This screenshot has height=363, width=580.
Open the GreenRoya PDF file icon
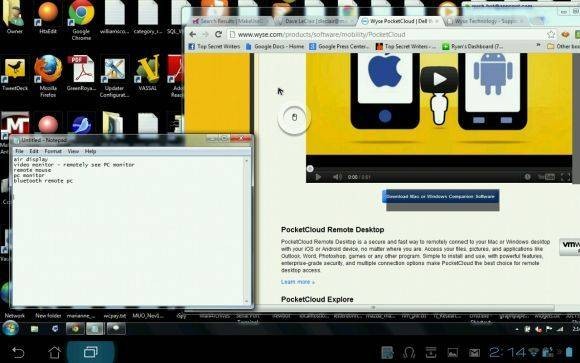pos(81,73)
